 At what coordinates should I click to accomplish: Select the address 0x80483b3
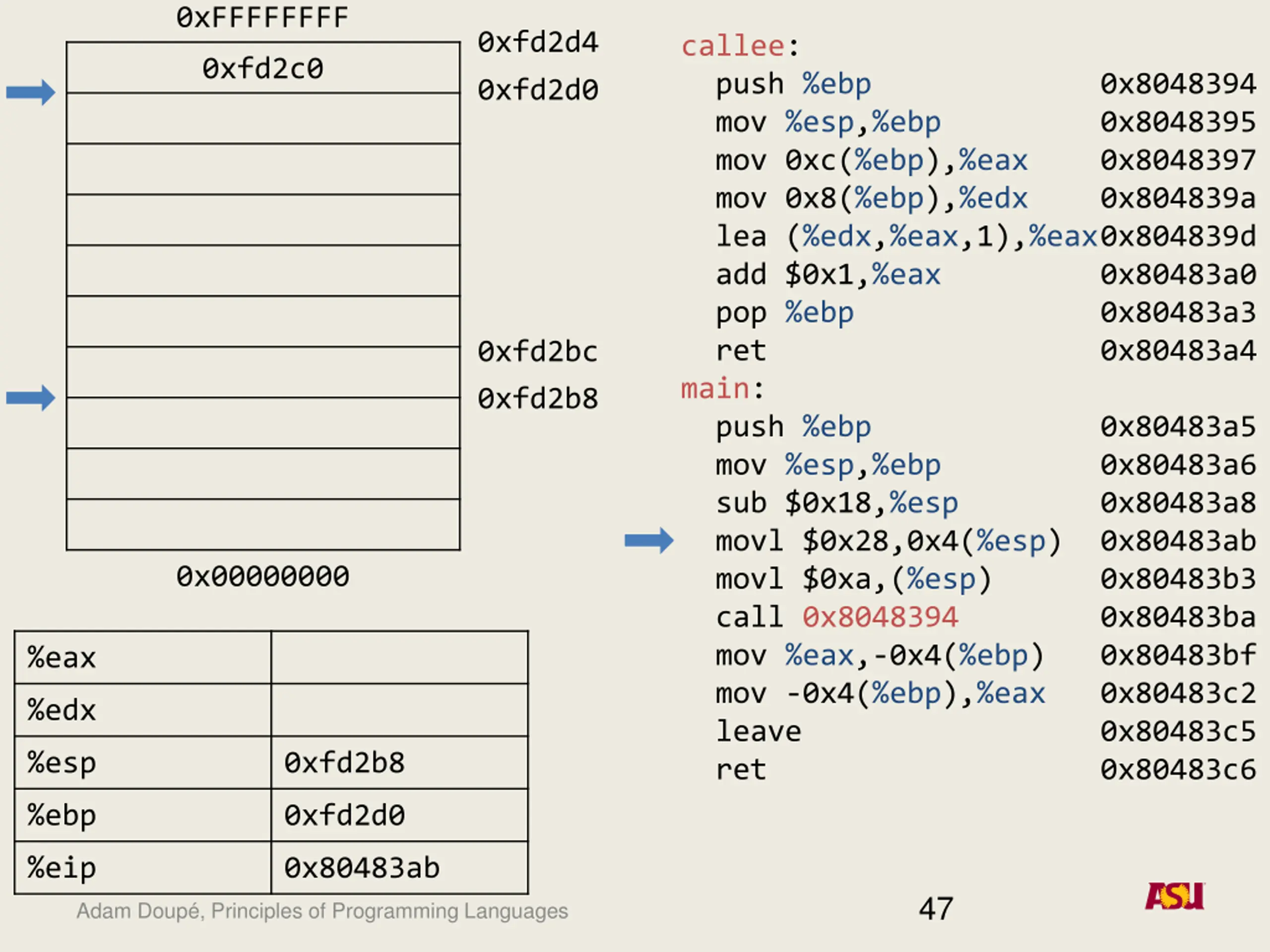[1178, 579]
